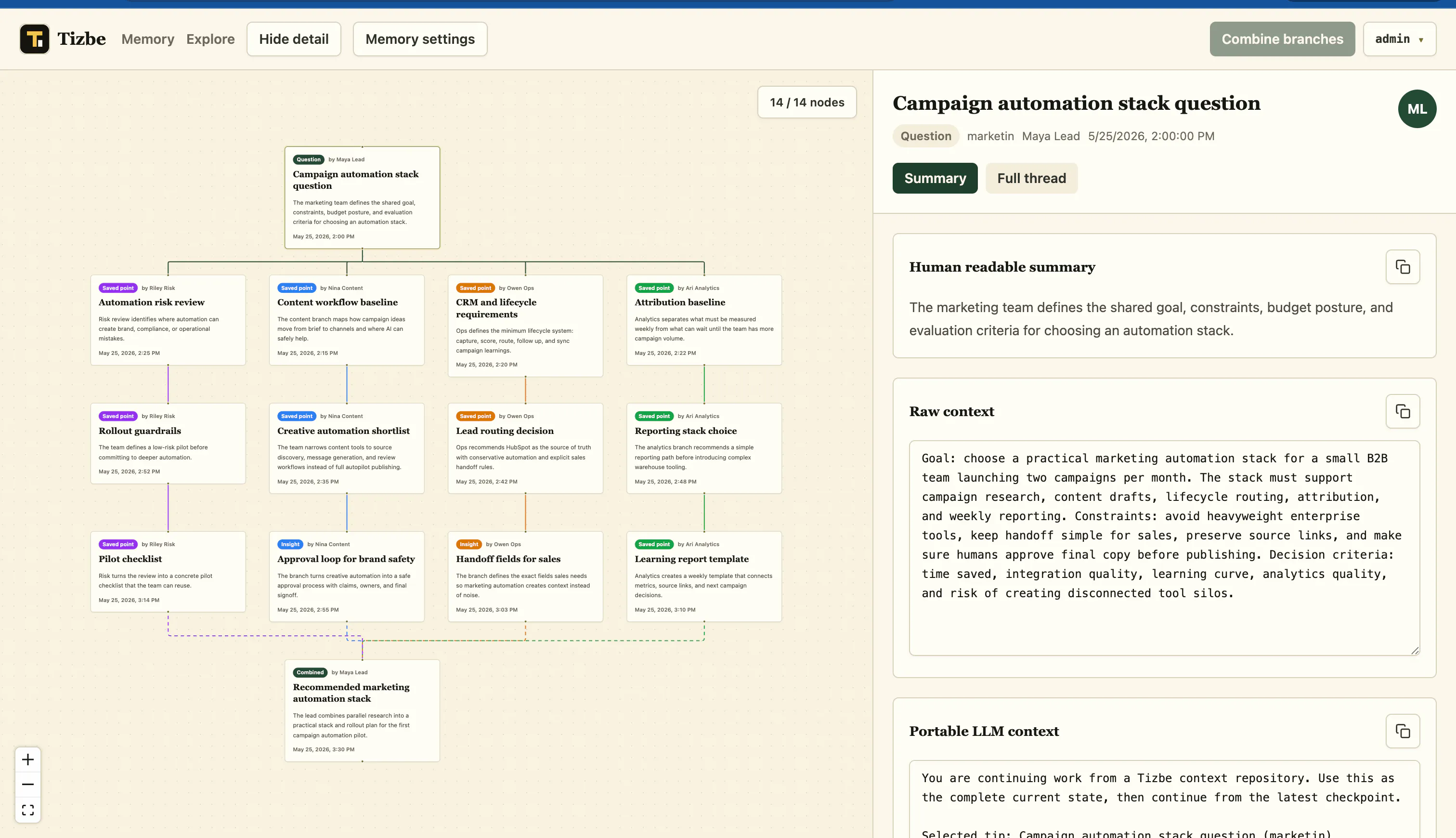Click the ML avatar badge
Viewport: 1456px width, 838px height.
(1417, 109)
